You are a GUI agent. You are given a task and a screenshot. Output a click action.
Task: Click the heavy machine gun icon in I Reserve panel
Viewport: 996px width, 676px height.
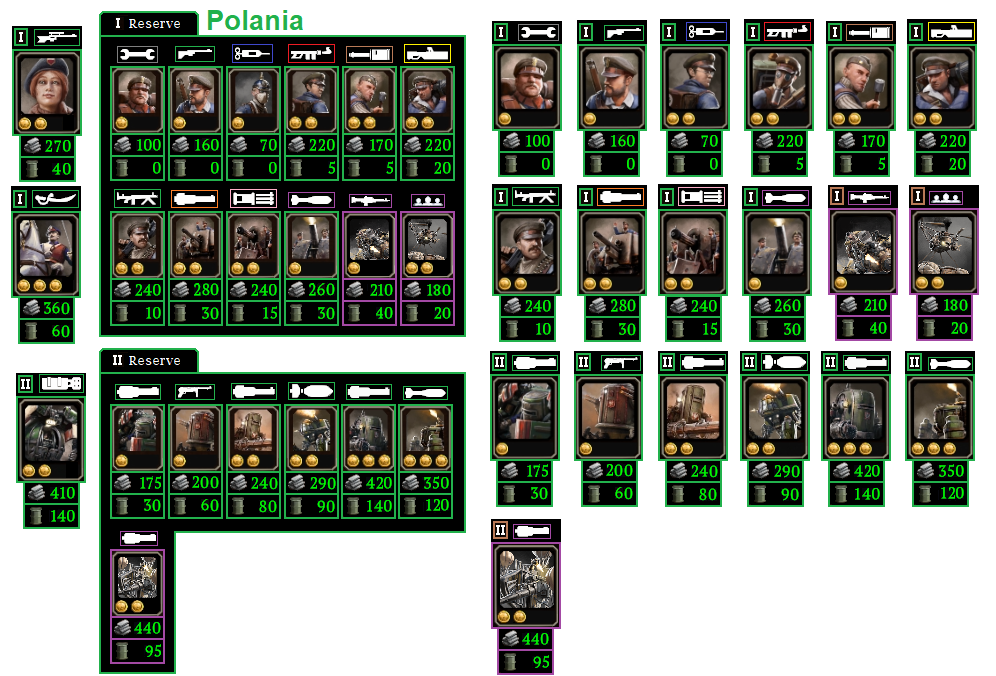coord(137,199)
